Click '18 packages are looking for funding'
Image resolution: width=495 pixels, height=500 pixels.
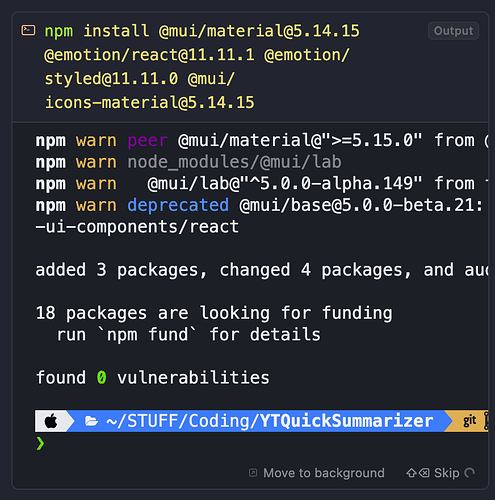(214, 313)
